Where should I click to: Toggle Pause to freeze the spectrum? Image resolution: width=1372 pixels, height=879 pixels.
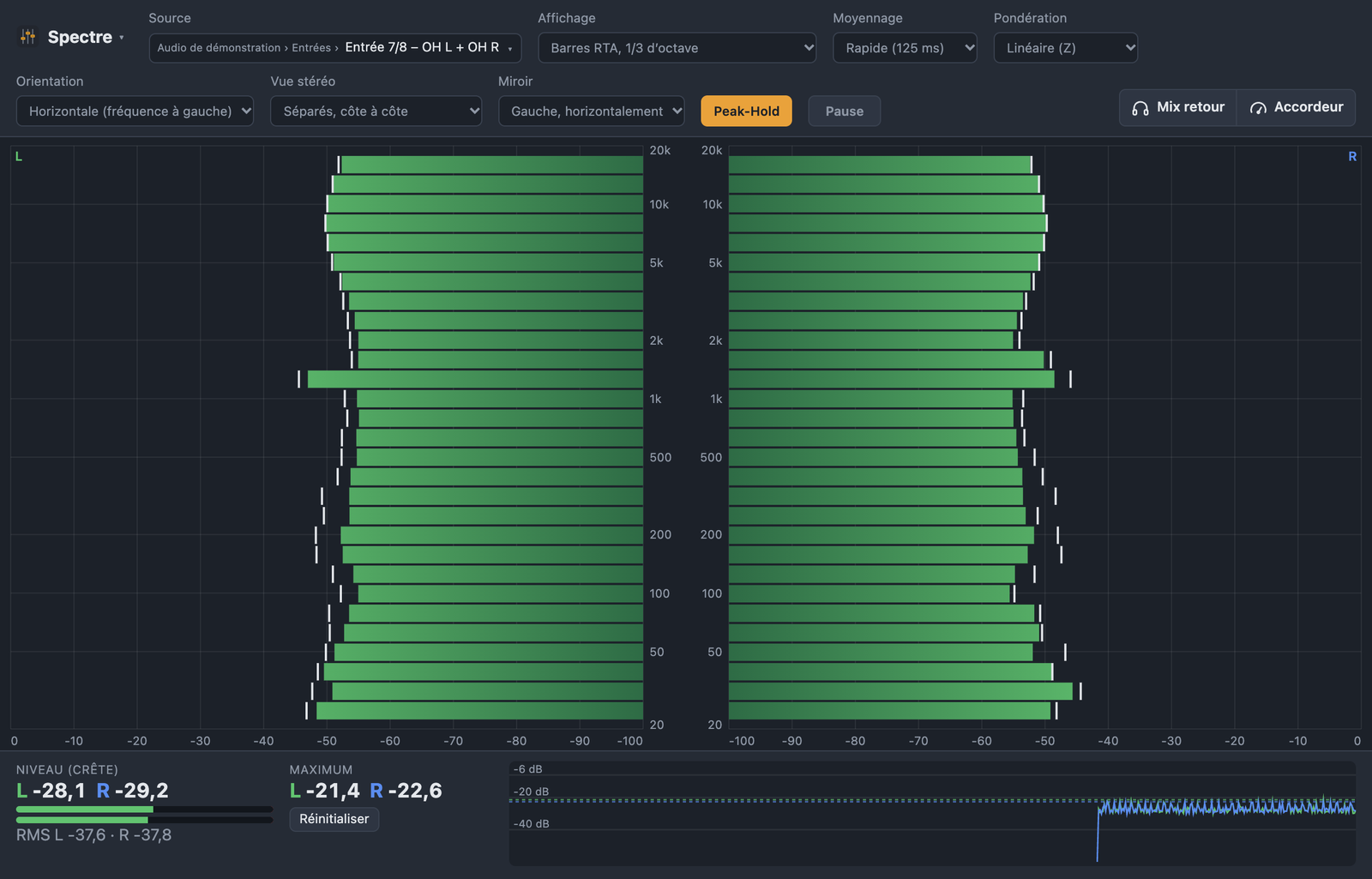844,111
